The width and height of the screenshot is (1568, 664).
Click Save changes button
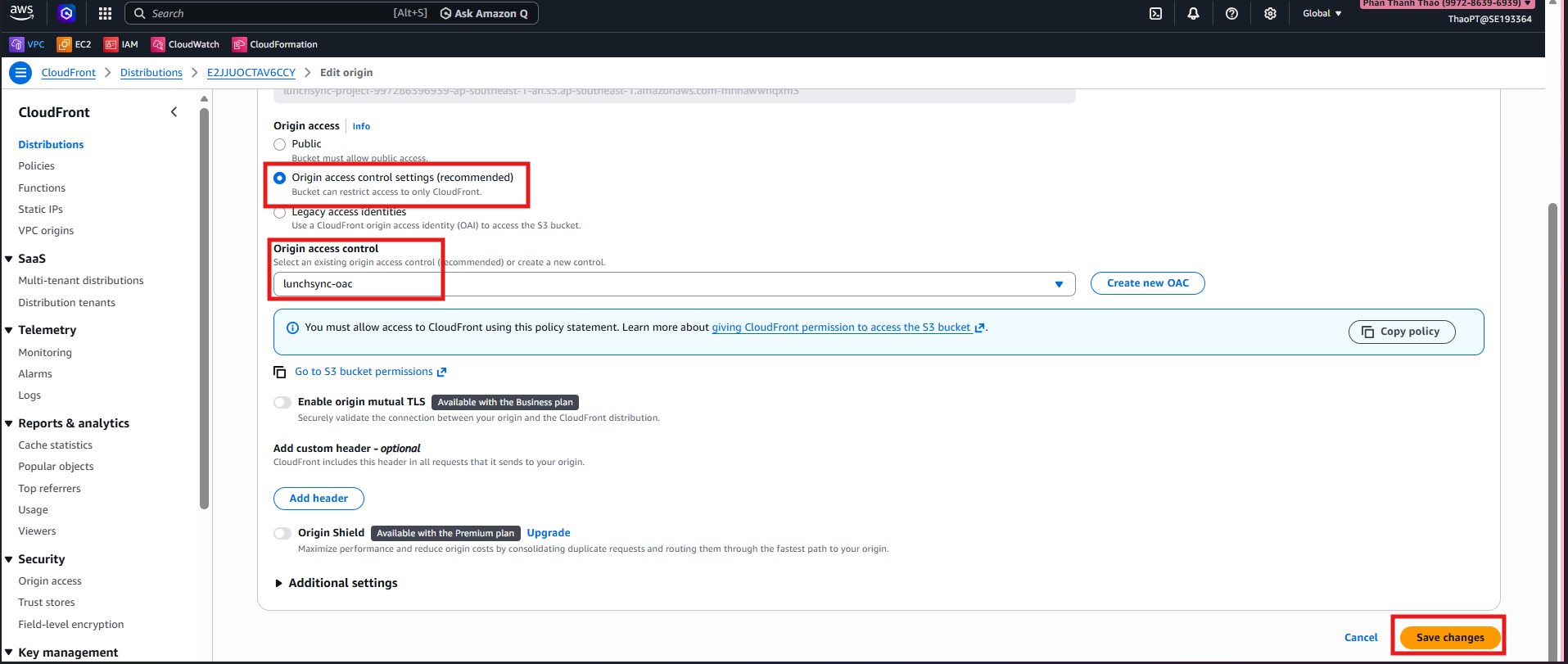tap(1450, 637)
